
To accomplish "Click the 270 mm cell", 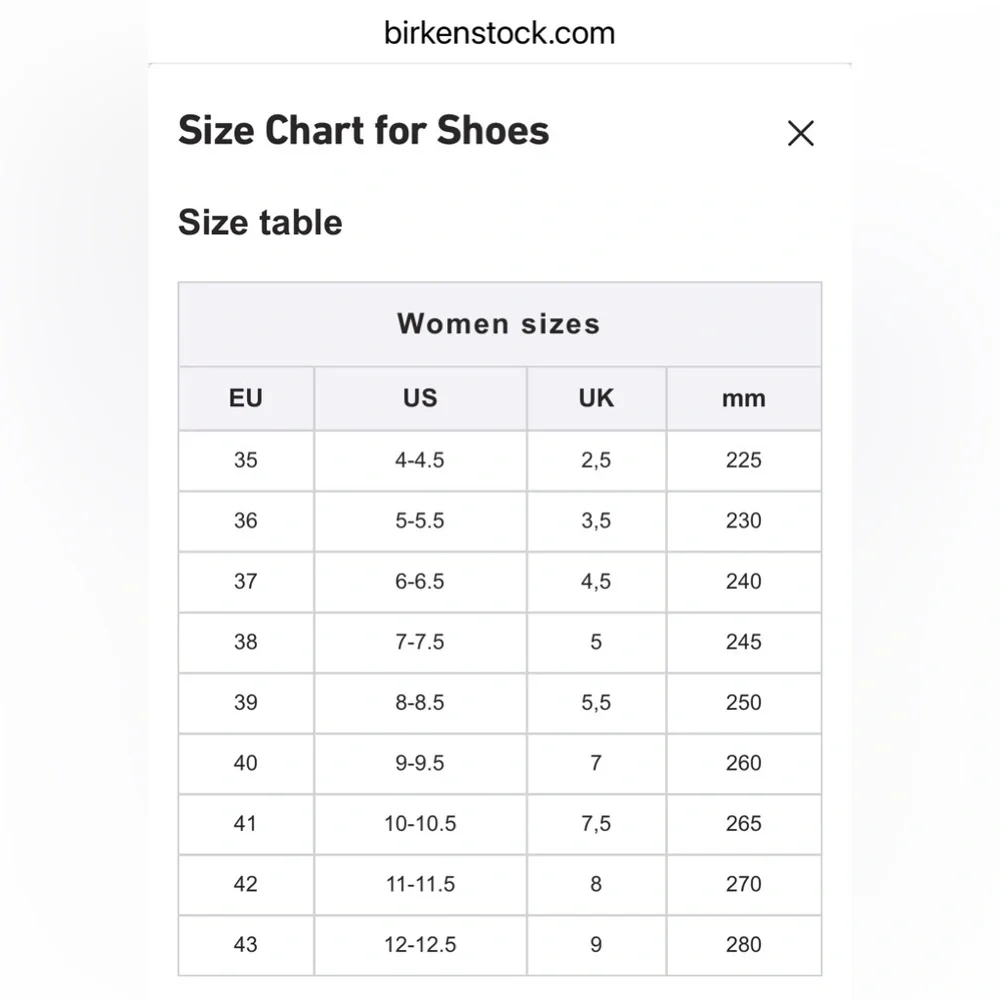I will pos(743,884).
